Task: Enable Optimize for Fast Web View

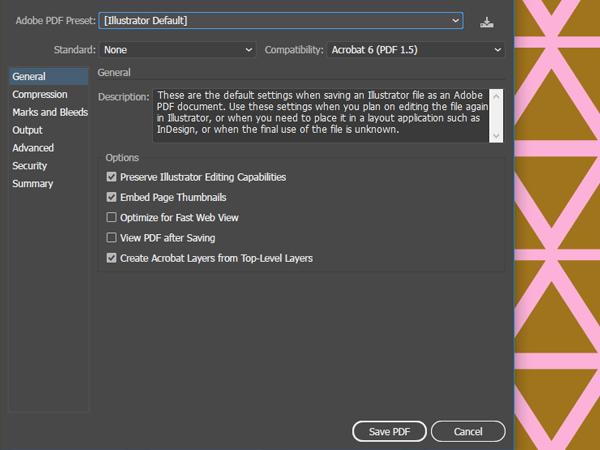Action: 111,217
